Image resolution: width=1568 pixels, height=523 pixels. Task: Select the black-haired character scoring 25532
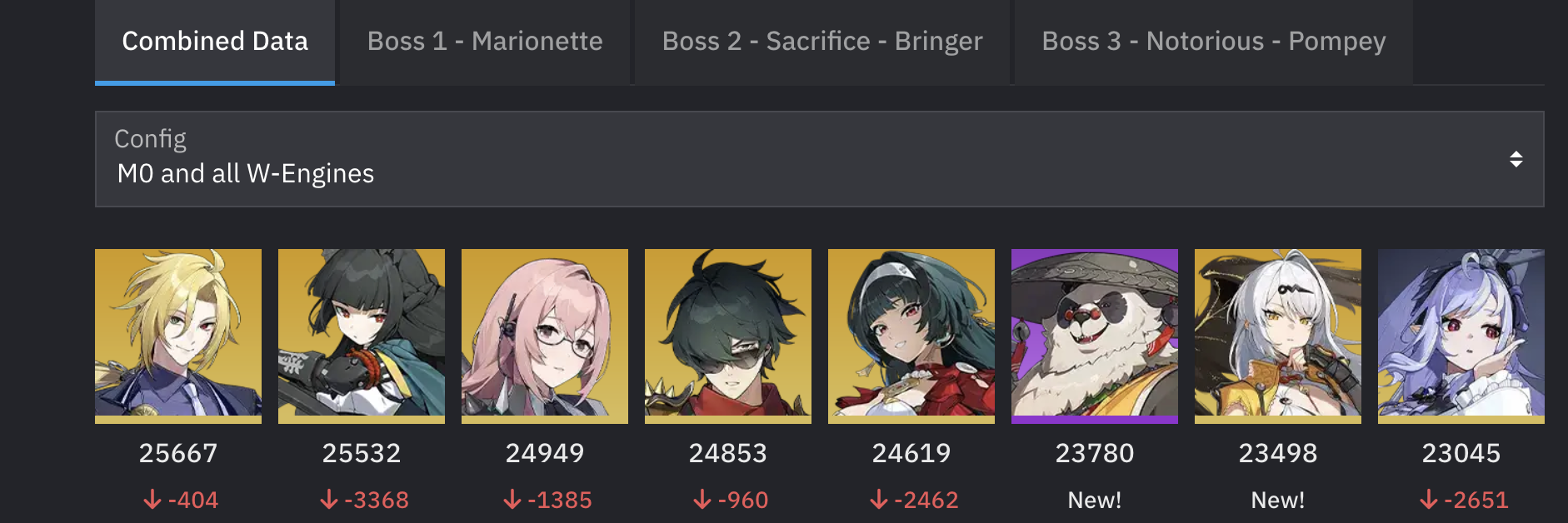point(362,336)
